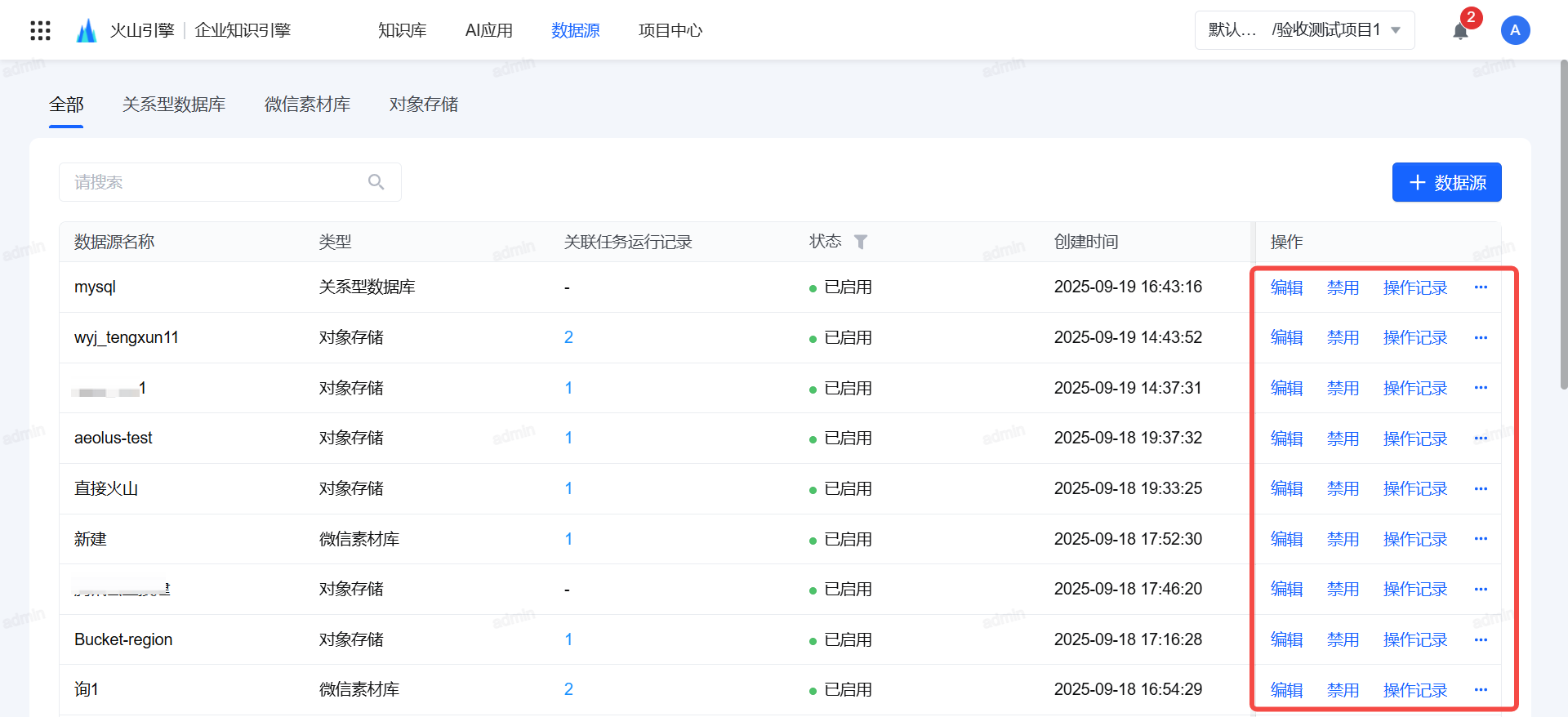Click the Volcano Engine logo
Screen dimensions: 1568x717
[87, 31]
